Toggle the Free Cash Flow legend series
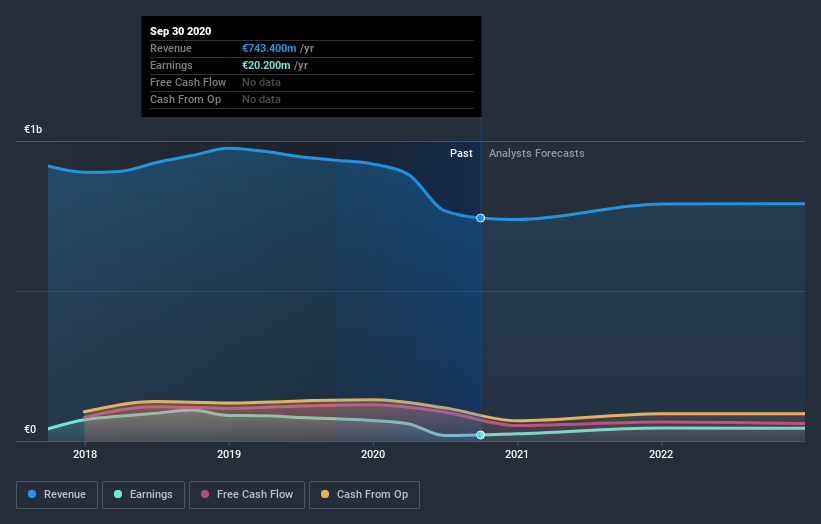This screenshot has height=524, width=821. (247, 495)
